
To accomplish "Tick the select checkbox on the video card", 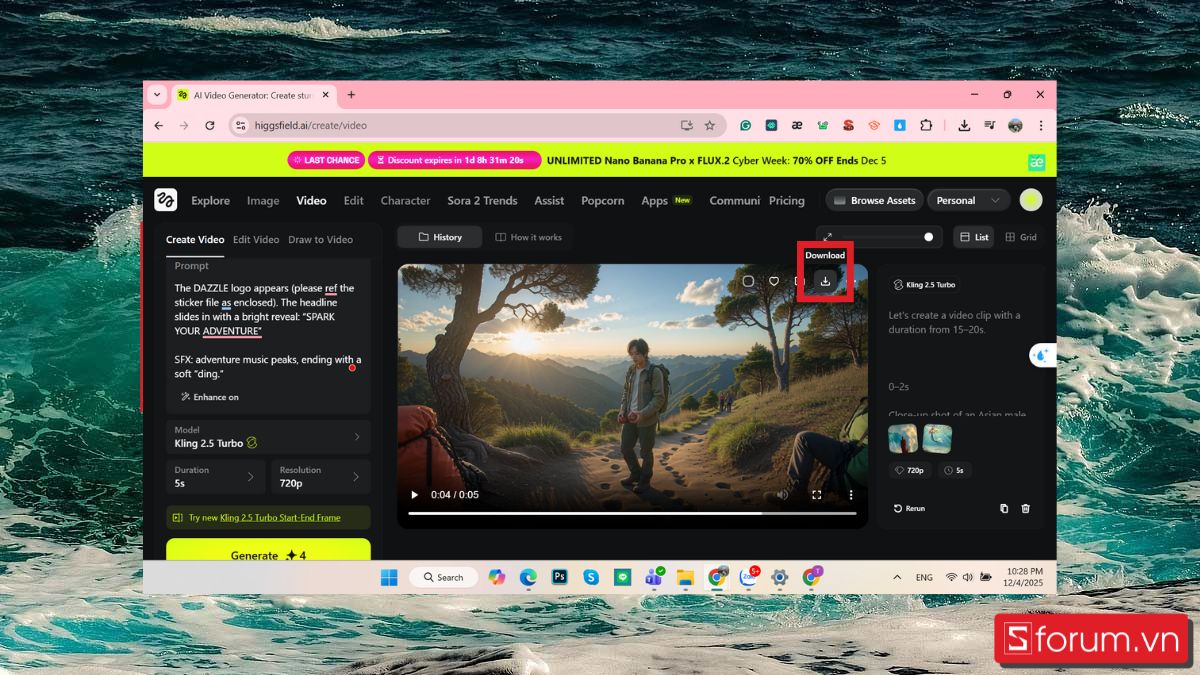I will [748, 281].
